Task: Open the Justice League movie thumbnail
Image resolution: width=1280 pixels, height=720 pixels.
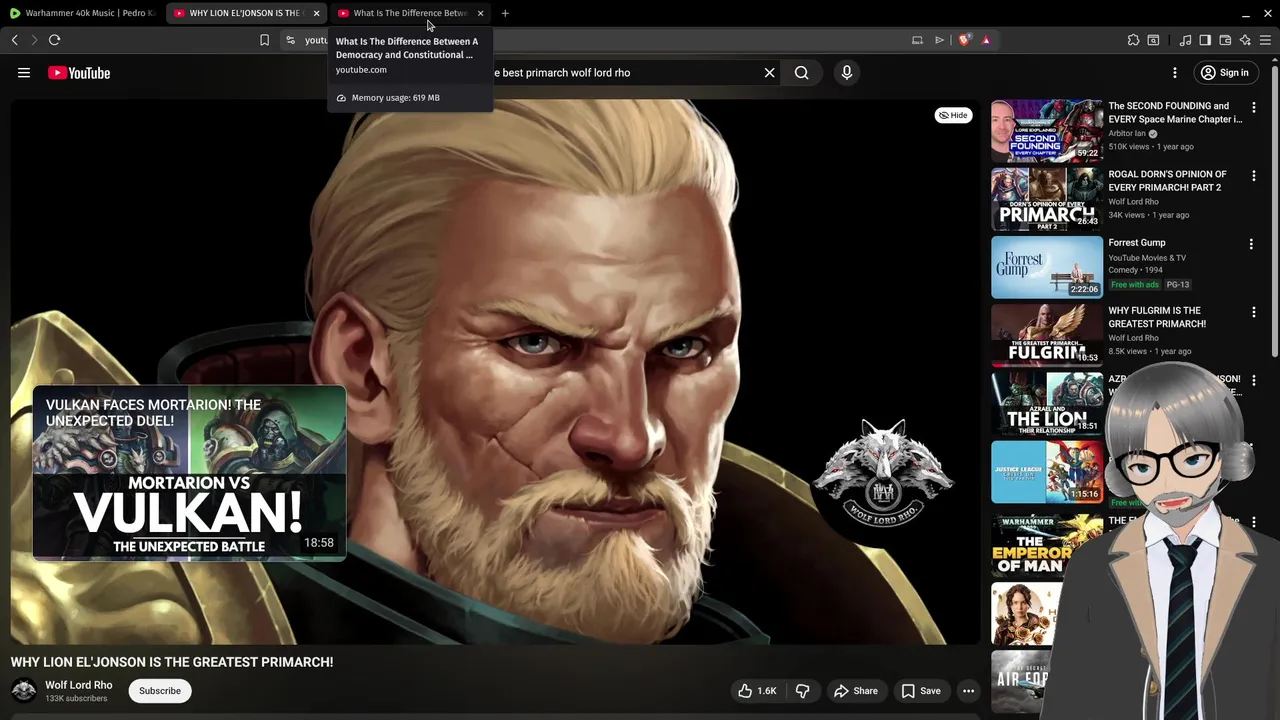Action: click(1047, 472)
